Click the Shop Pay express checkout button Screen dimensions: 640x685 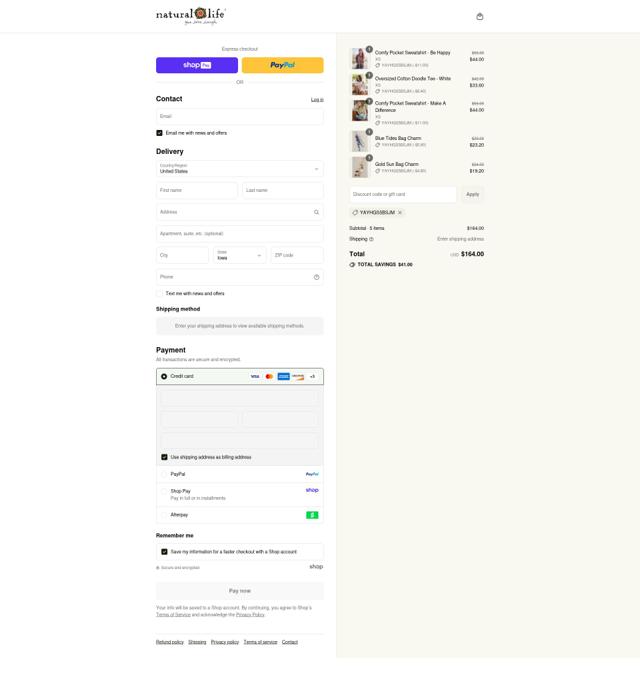(197, 65)
